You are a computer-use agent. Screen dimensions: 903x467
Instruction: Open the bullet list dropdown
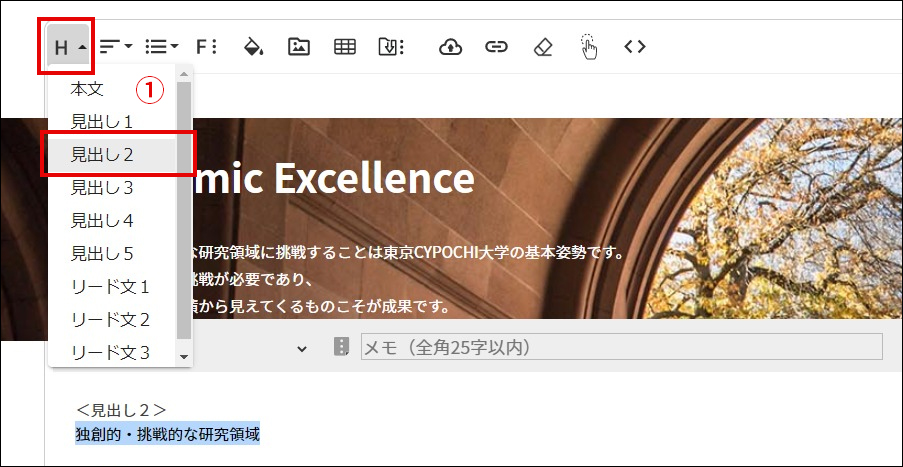click(162, 47)
